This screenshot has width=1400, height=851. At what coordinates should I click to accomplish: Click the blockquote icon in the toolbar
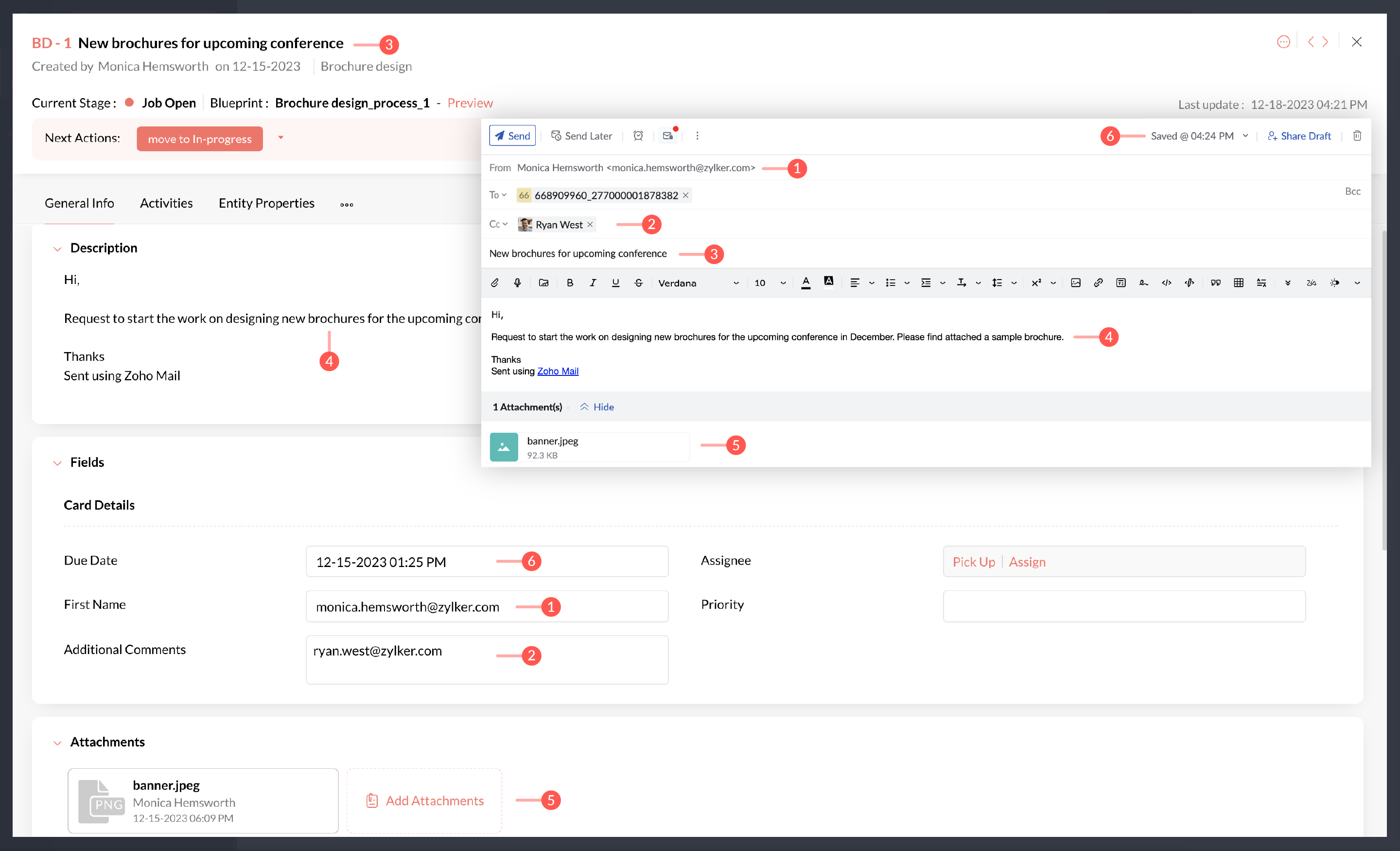[1215, 283]
